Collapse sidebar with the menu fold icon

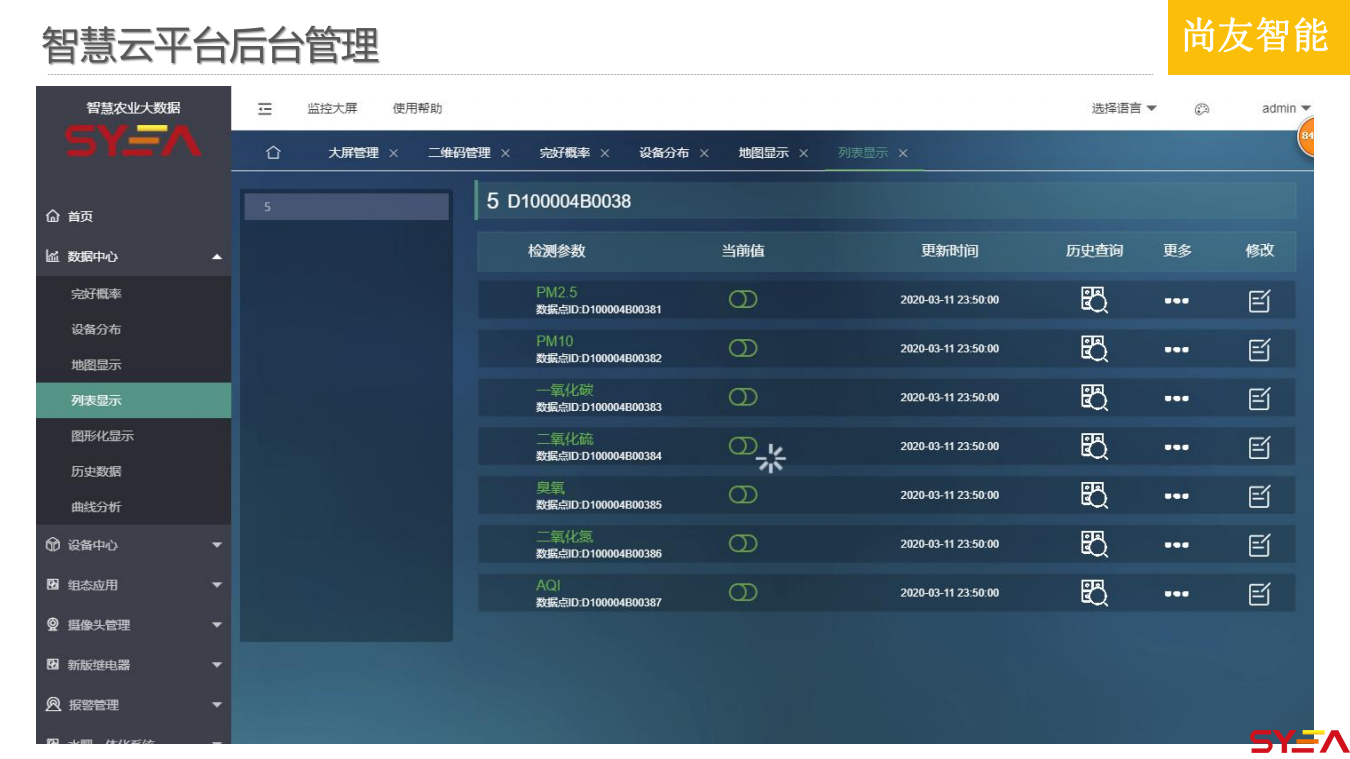[265, 108]
